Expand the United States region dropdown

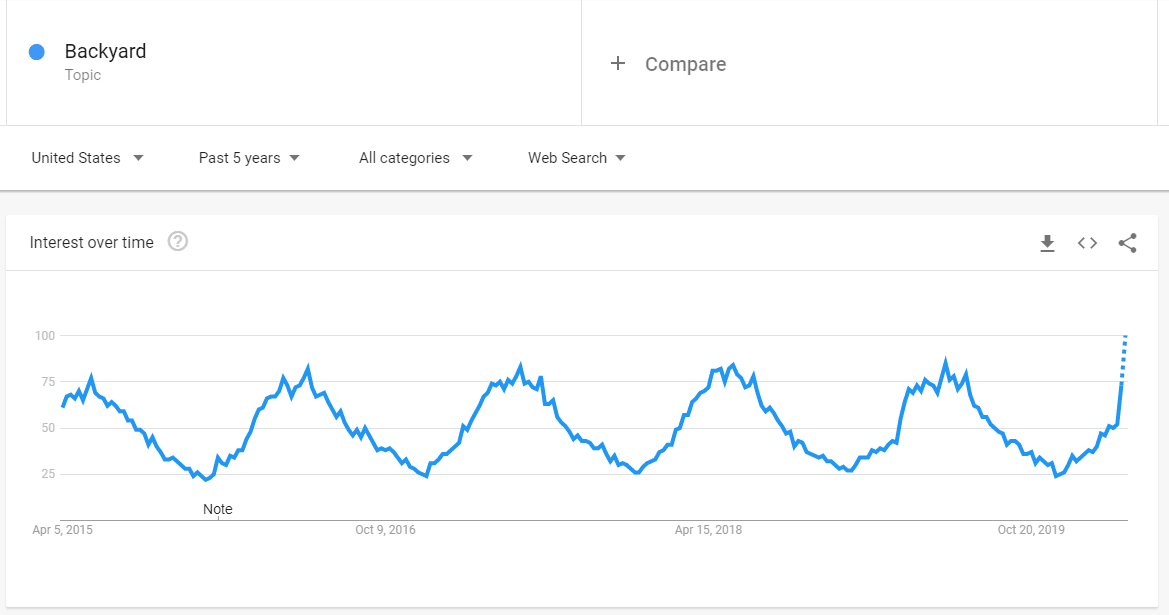[87, 158]
